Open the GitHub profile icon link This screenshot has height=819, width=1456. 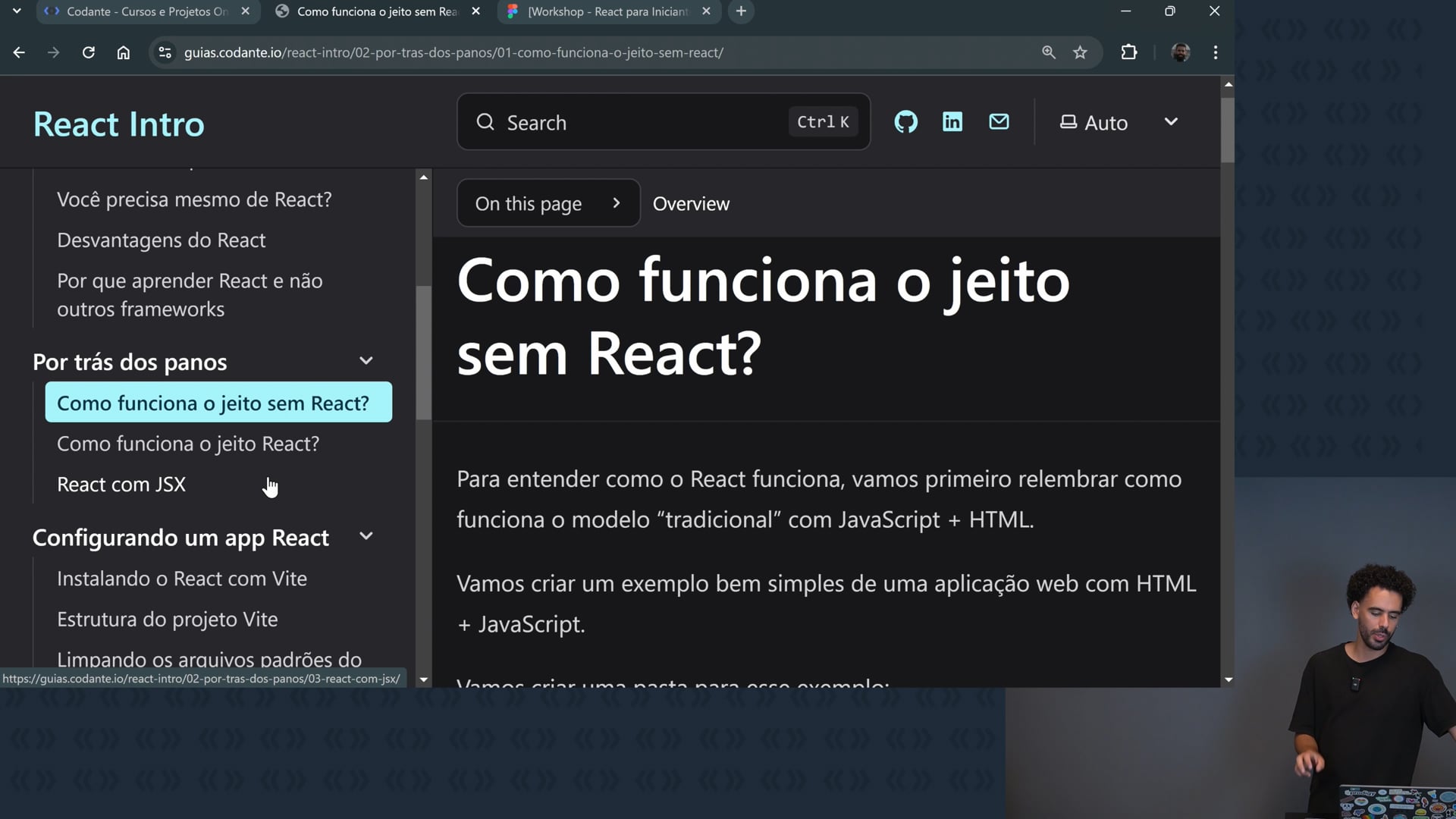pyautogui.click(x=905, y=122)
